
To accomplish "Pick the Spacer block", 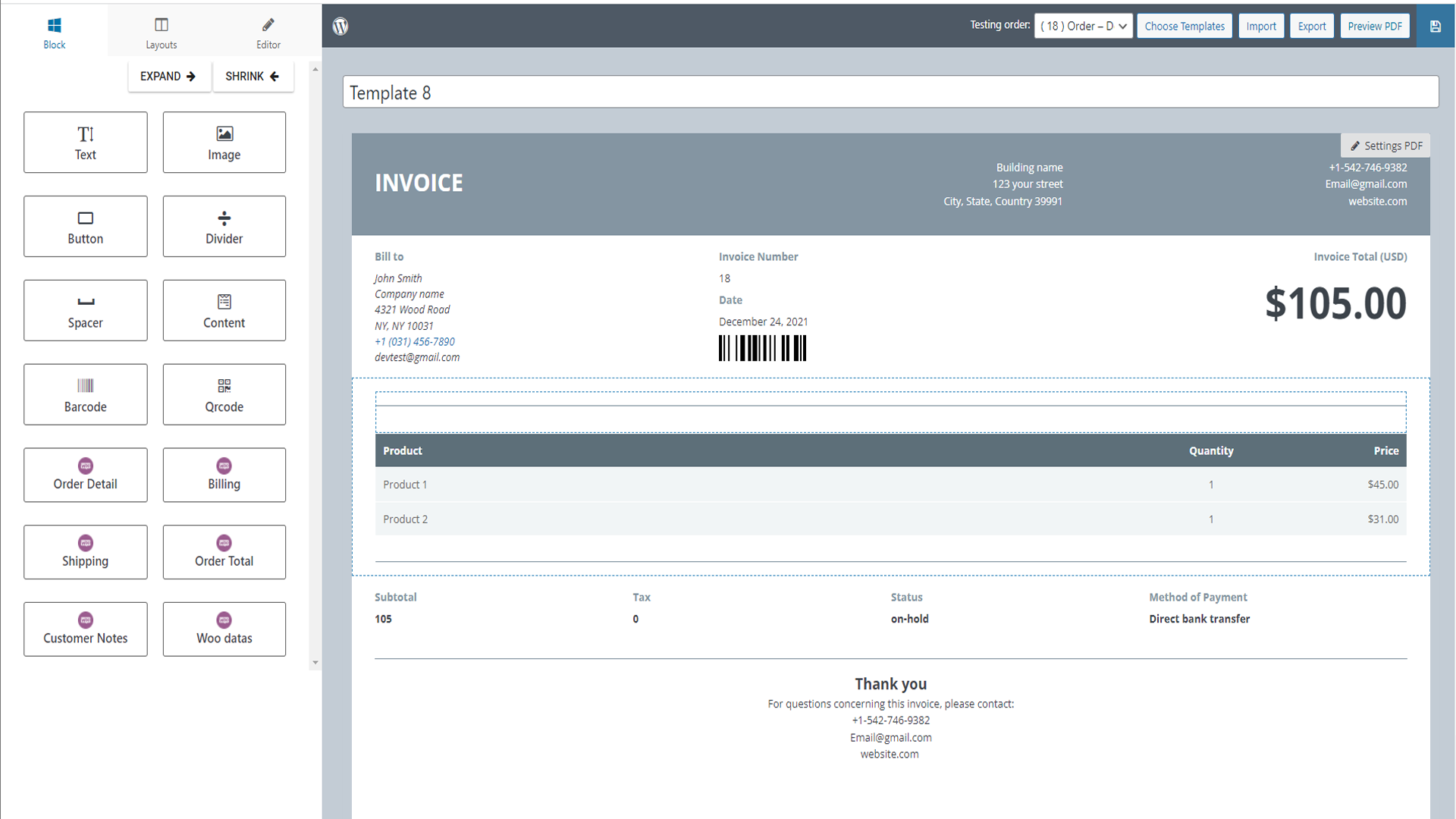I will (85, 311).
